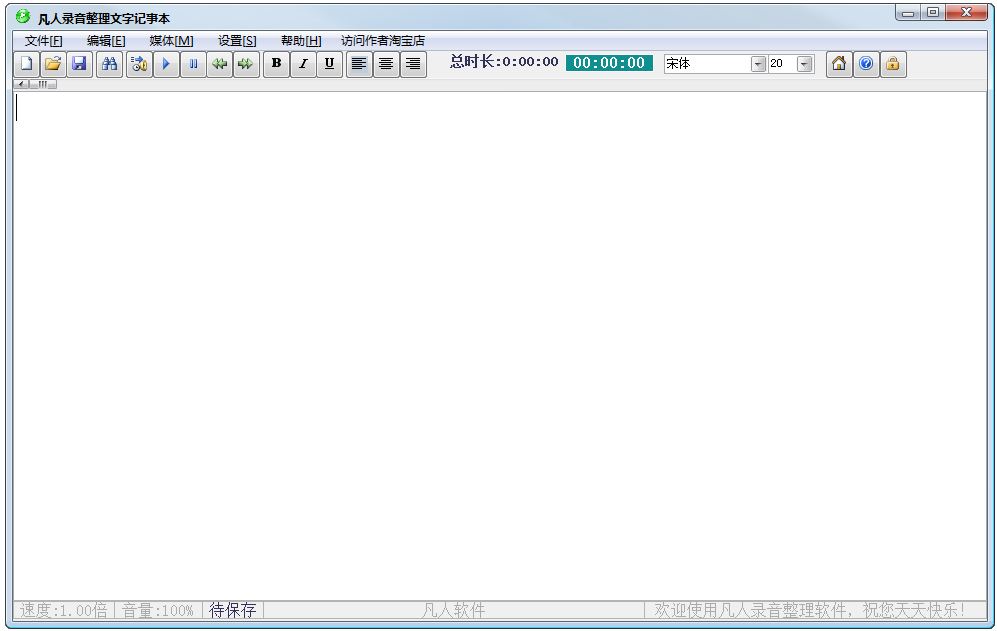Screen dimensions: 997x631
Task: Open help via blue question mark icon
Action: (x=866, y=64)
